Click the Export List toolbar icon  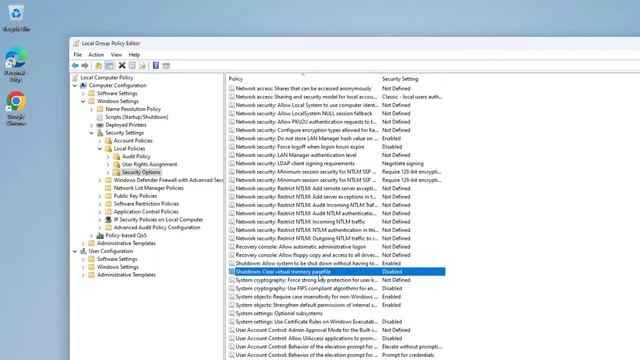(142, 66)
